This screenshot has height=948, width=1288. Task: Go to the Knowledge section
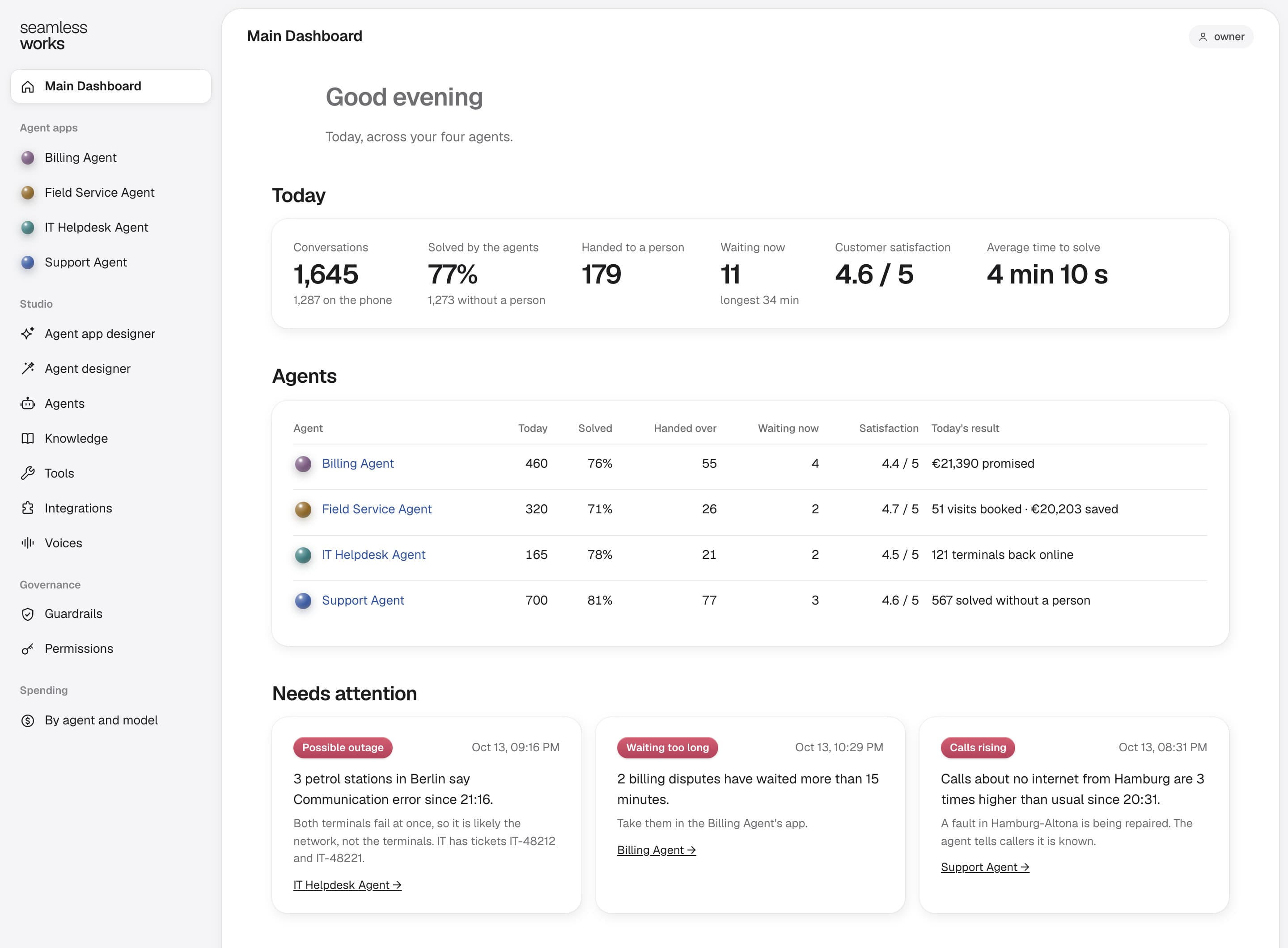click(x=111, y=438)
